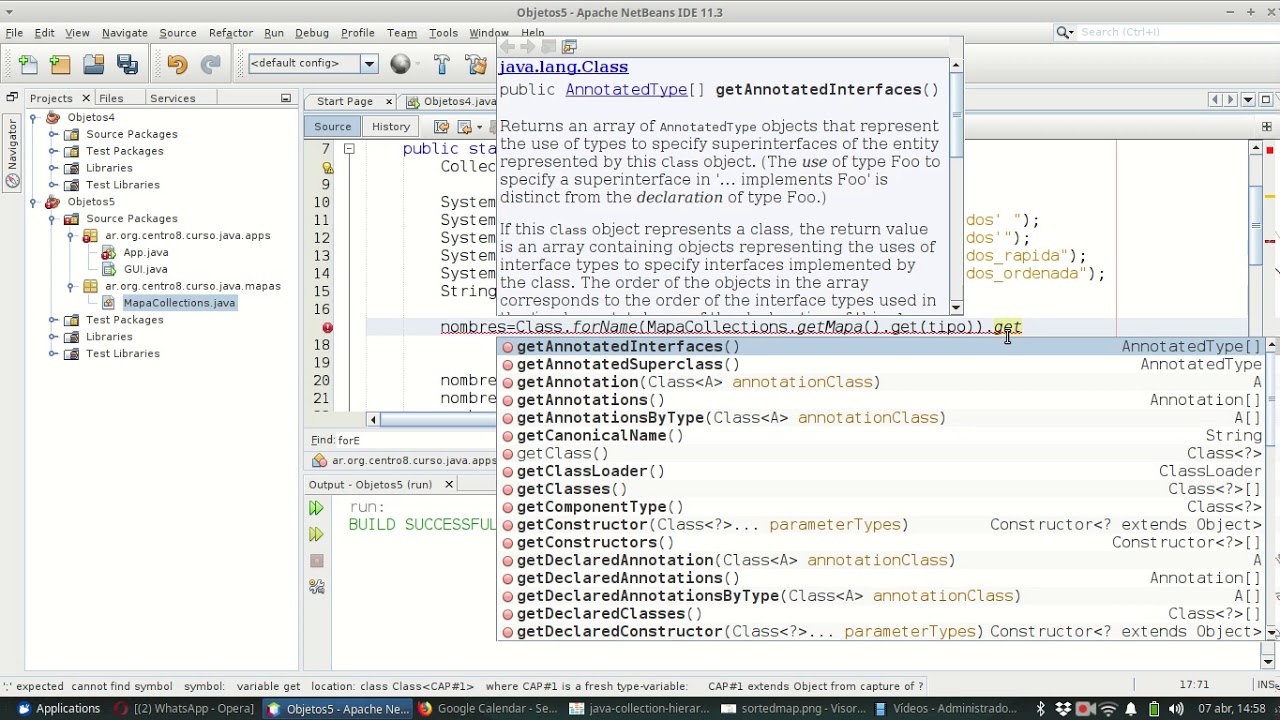Collapse the code fold at line 7

pos(349,149)
